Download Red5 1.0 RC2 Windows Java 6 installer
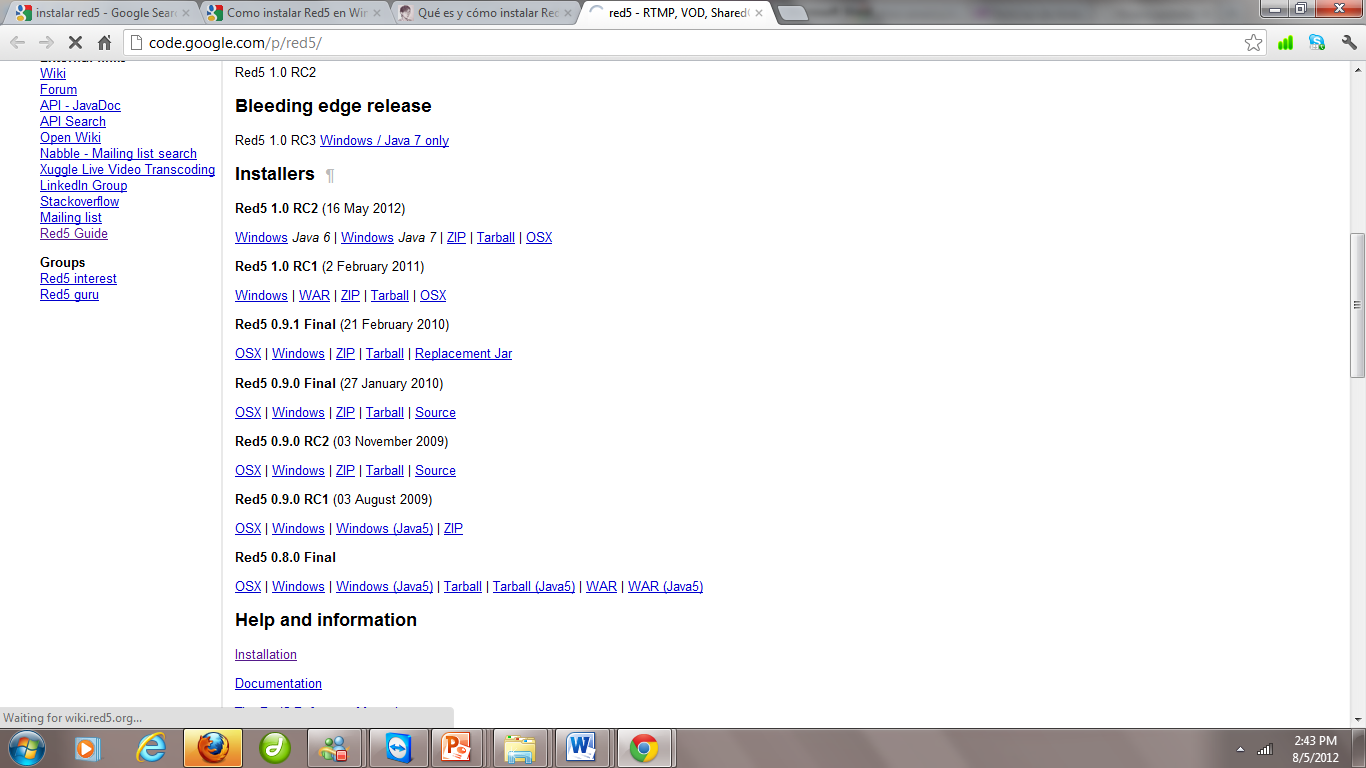The image size is (1366, 768). (x=261, y=237)
